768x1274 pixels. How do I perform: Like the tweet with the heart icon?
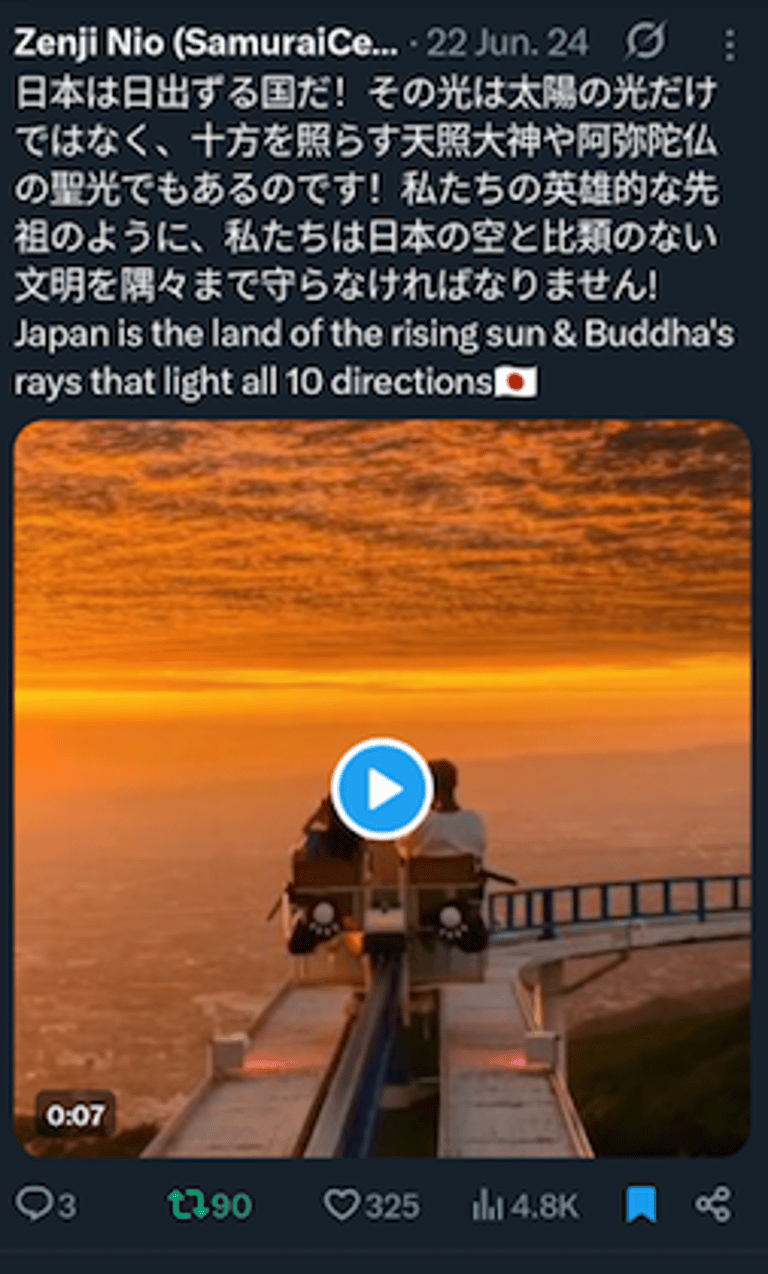(343, 1205)
